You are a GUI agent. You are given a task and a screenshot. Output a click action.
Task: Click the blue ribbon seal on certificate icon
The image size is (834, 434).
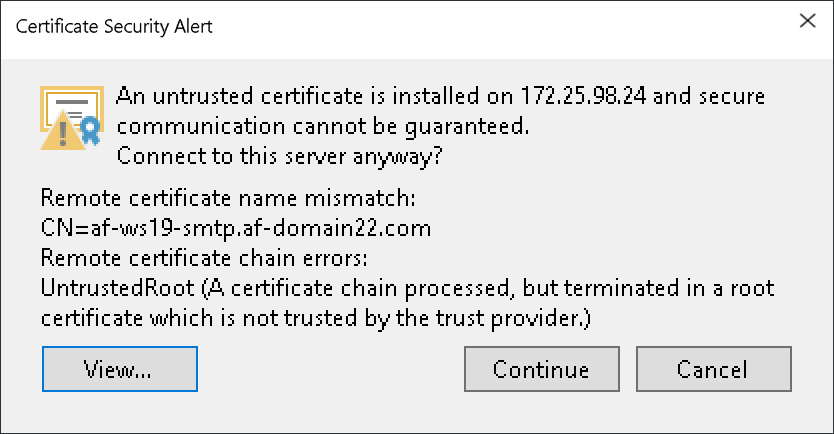(x=91, y=130)
